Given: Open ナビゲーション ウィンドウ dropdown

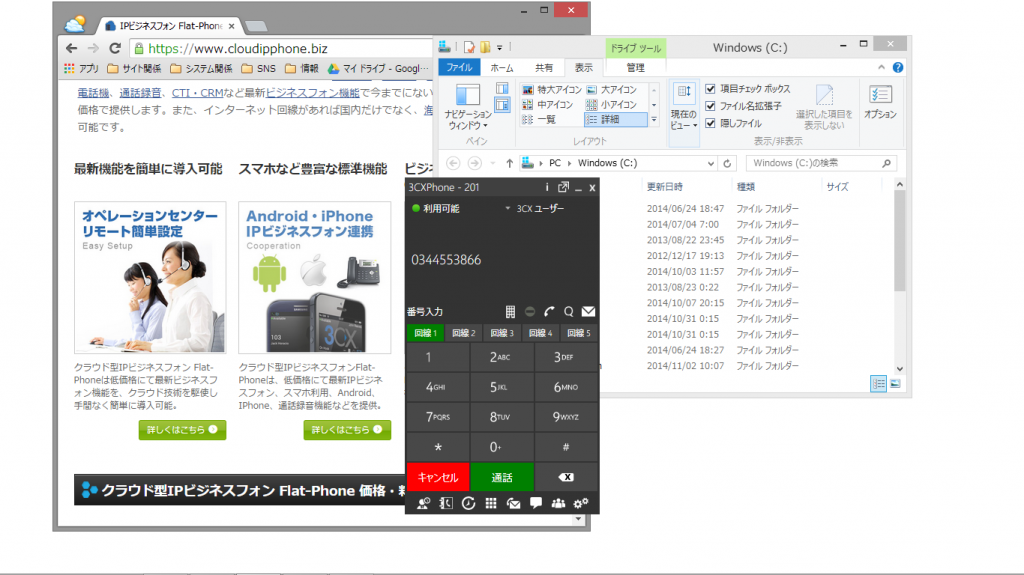Looking at the screenshot, I should [468, 107].
